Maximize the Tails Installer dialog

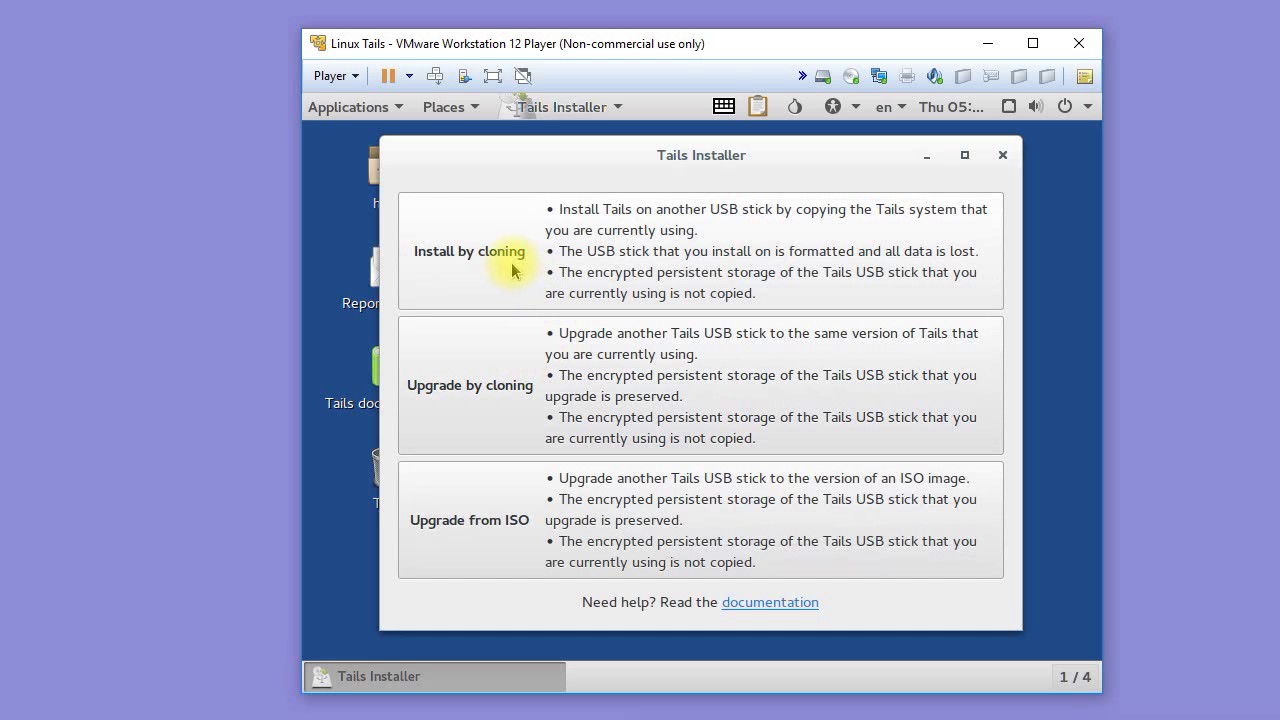click(x=965, y=155)
